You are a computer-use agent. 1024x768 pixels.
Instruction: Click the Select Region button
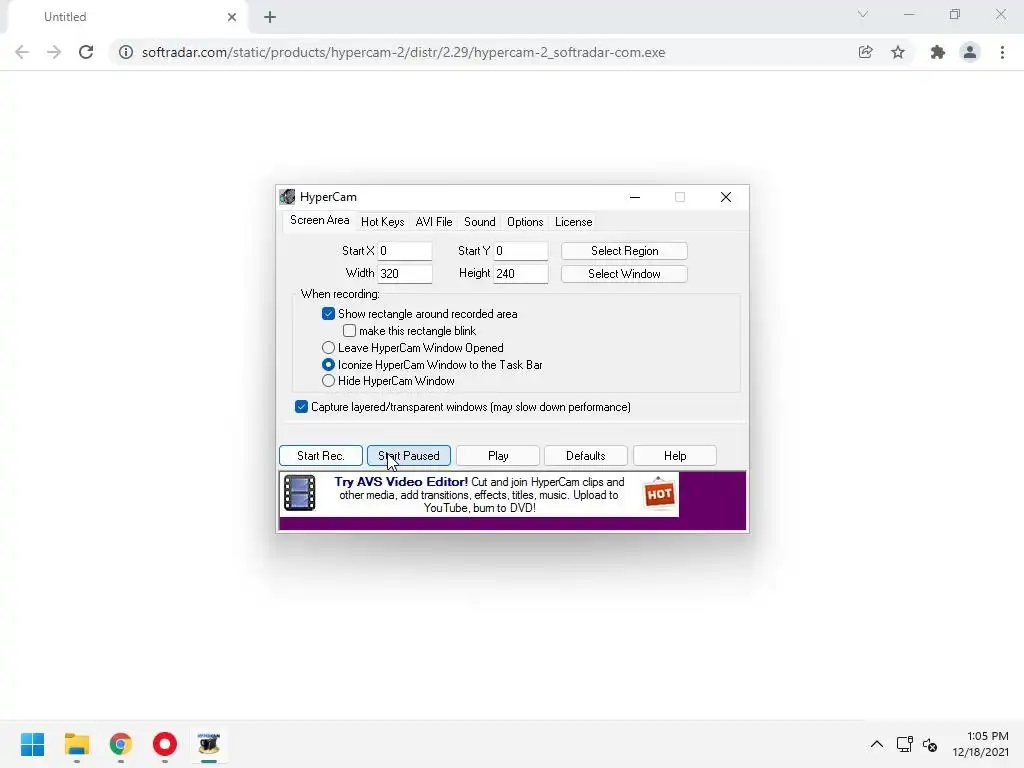(x=624, y=251)
